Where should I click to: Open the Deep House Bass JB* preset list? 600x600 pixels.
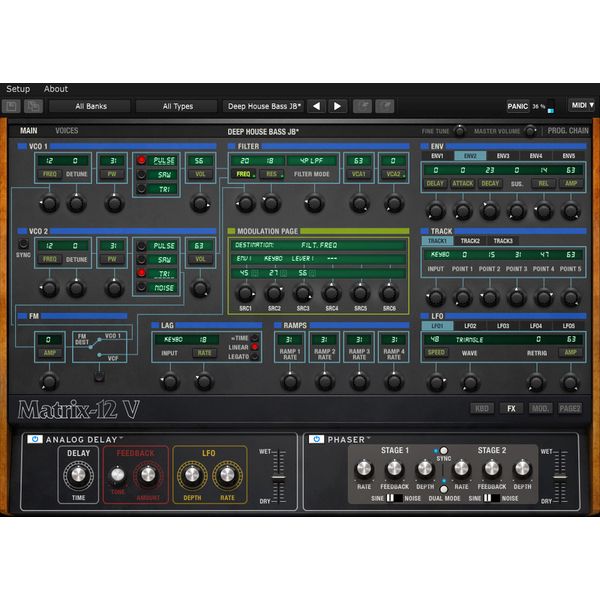(x=264, y=106)
